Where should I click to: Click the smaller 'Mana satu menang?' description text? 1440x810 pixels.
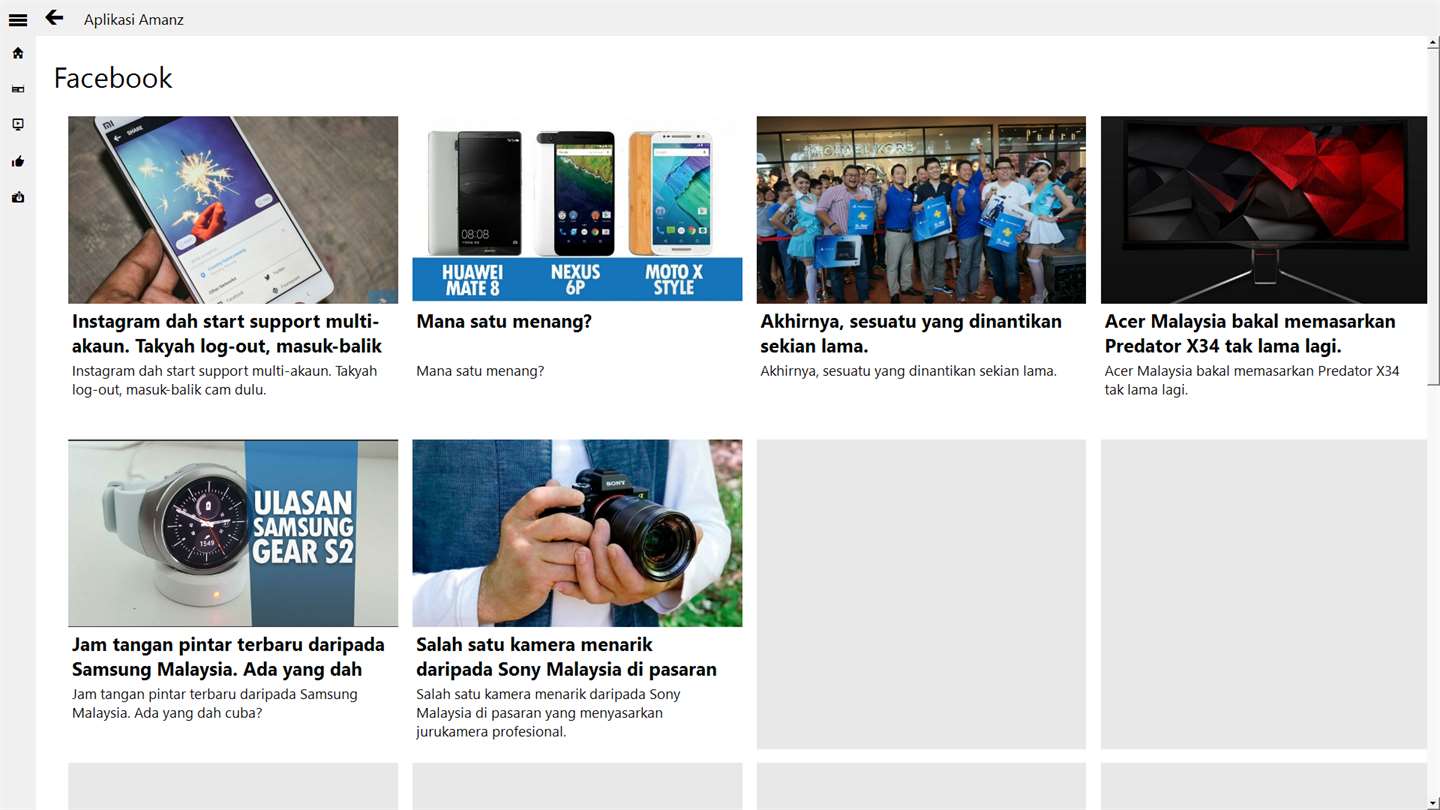coord(480,371)
